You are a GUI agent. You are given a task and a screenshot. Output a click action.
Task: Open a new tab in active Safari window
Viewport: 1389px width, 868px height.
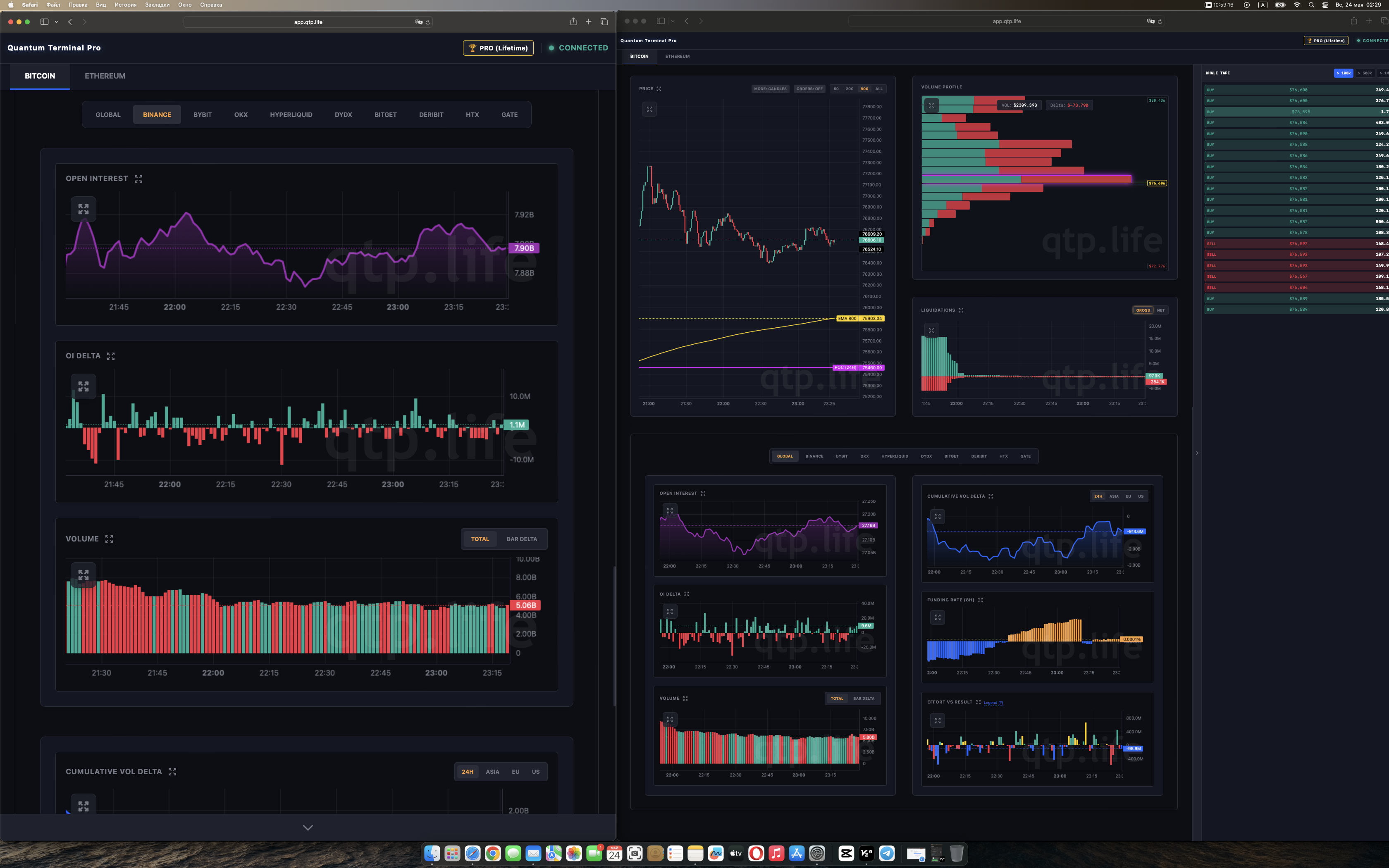tap(588, 22)
